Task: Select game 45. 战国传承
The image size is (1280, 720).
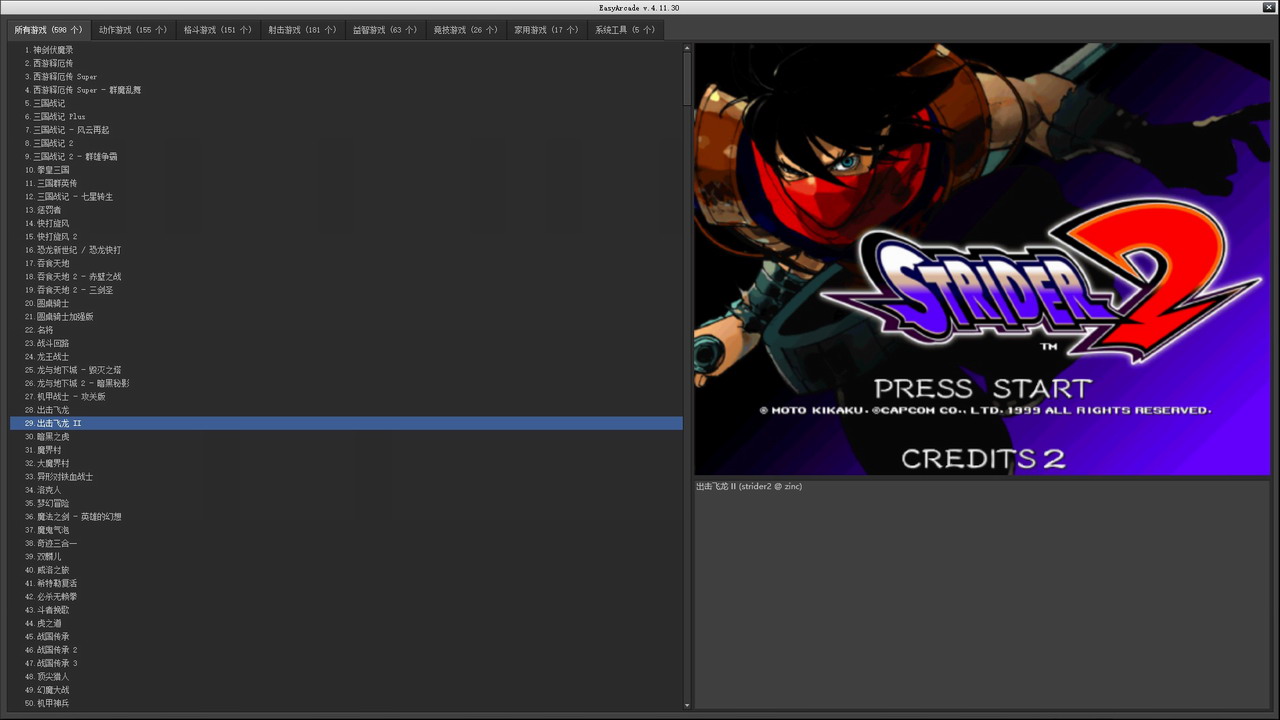Action: click(346, 636)
